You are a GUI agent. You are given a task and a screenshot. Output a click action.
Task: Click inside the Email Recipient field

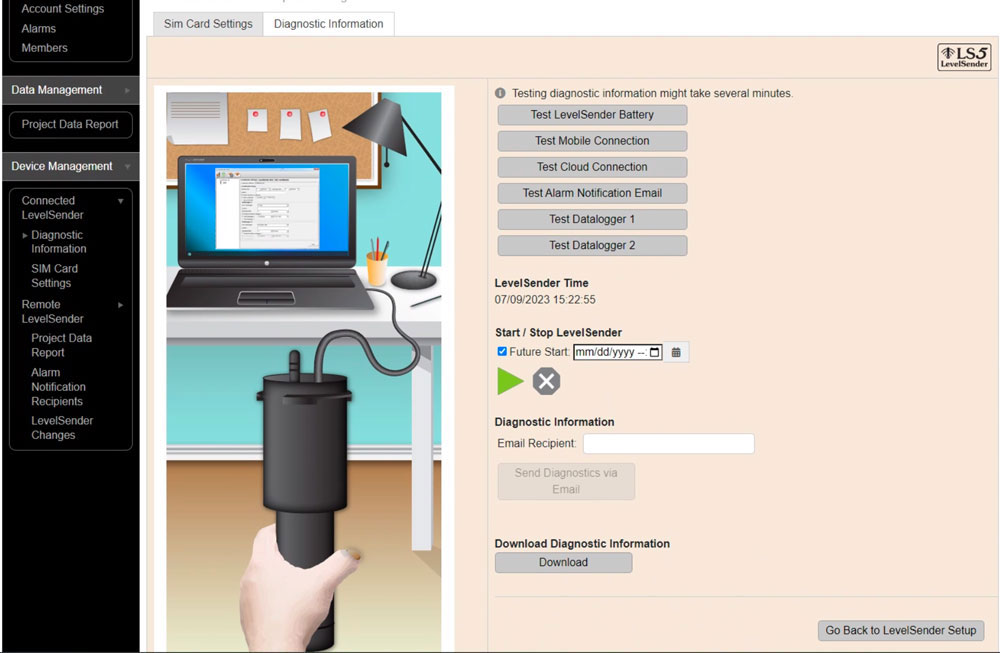[668, 443]
